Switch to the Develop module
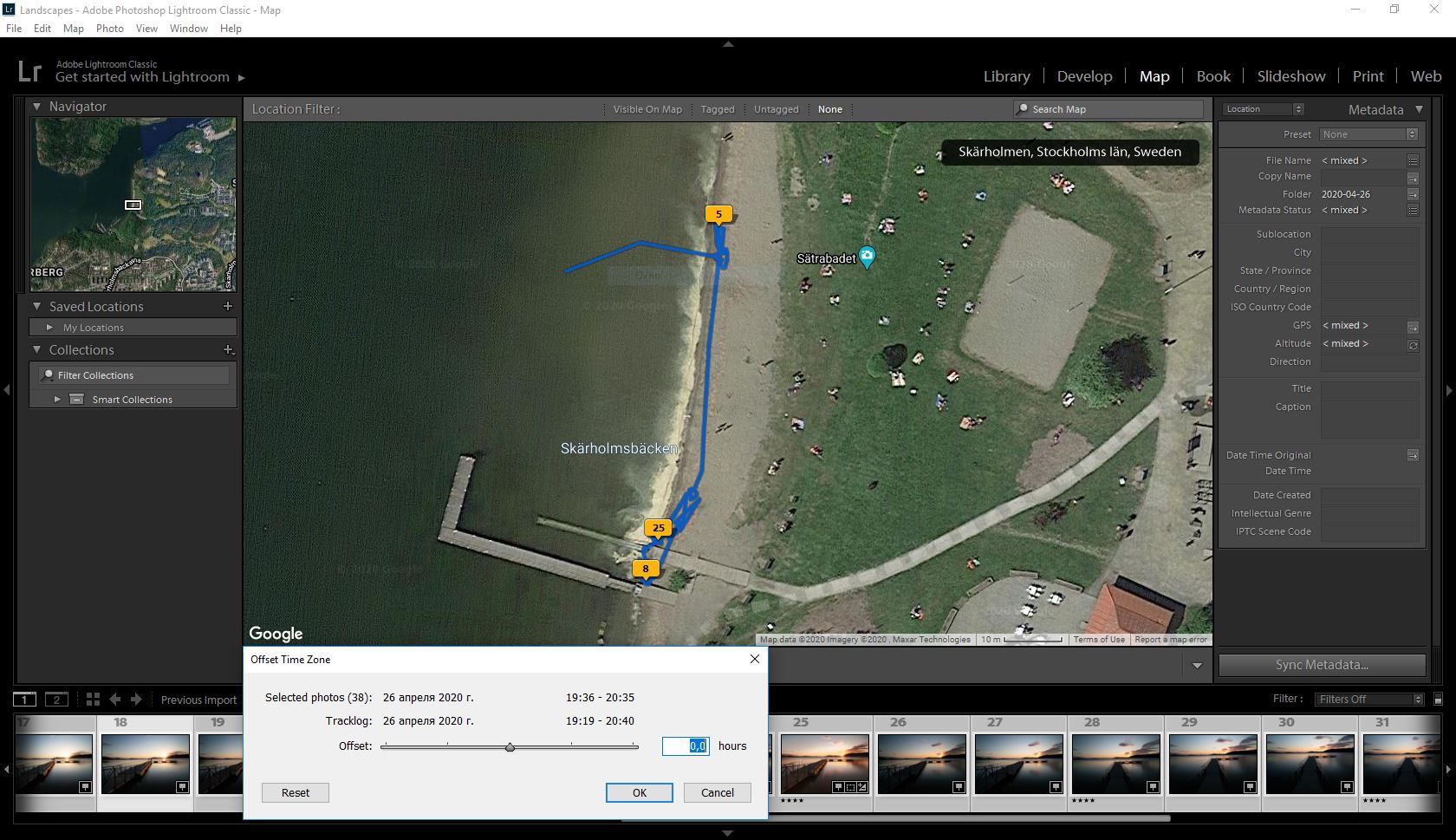The image size is (1456, 840). tap(1084, 76)
